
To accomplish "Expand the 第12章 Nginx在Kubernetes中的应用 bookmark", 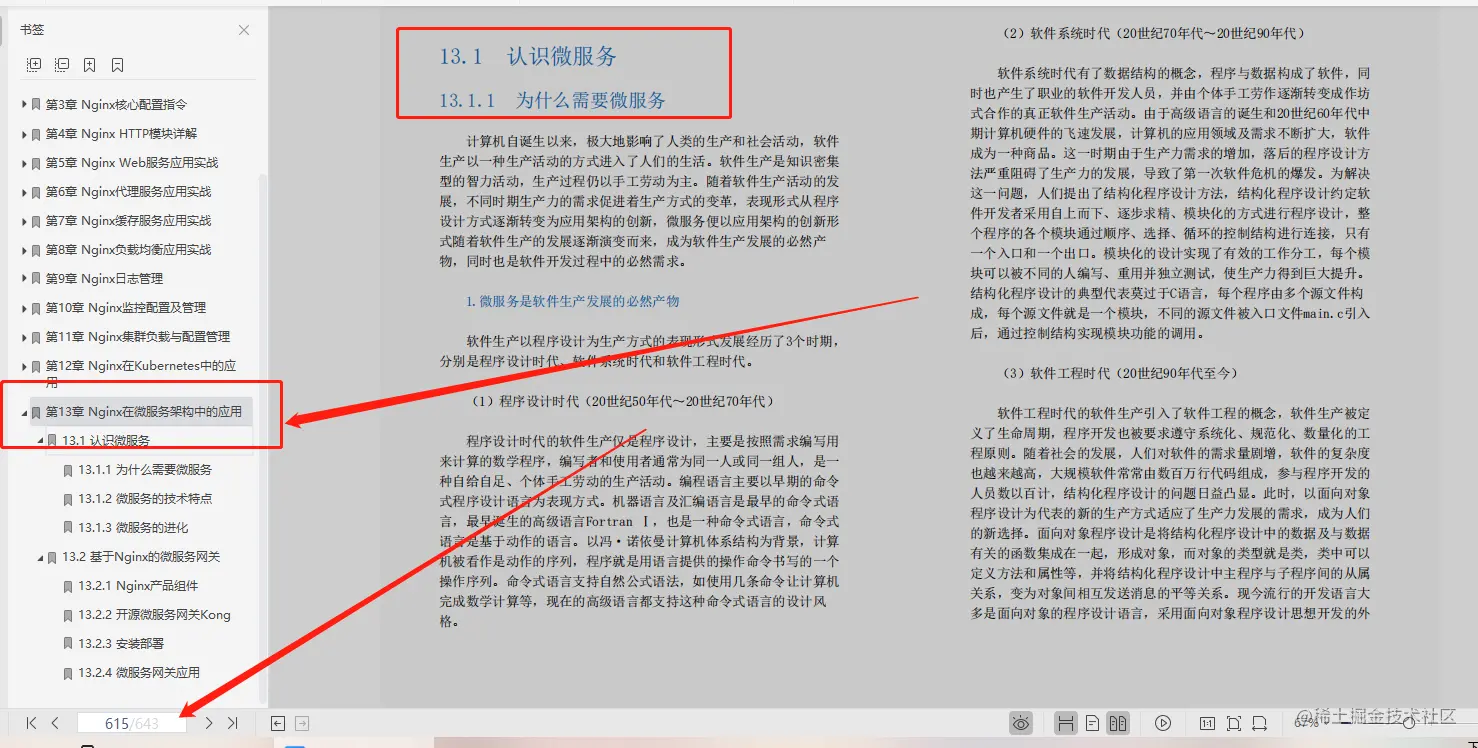I will 24,366.
